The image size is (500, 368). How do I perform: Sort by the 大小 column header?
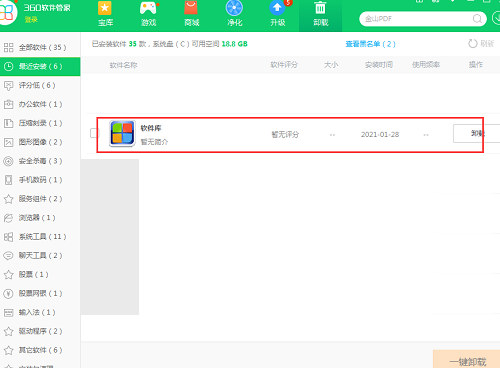(x=331, y=65)
